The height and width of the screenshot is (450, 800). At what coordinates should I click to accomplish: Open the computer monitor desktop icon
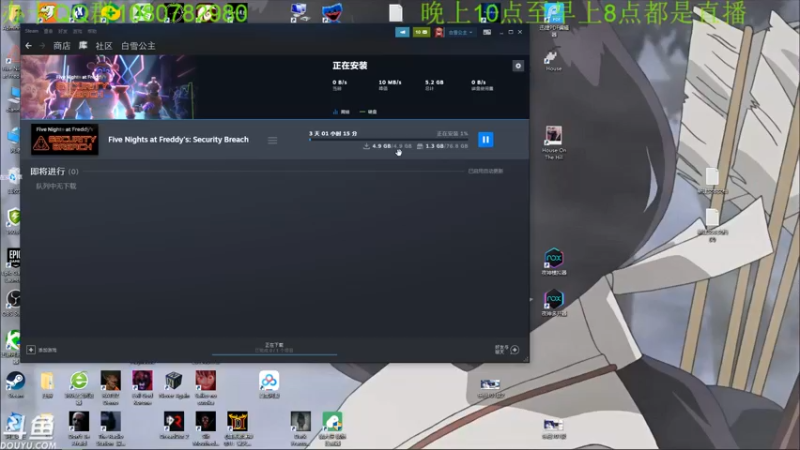(299, 13)
